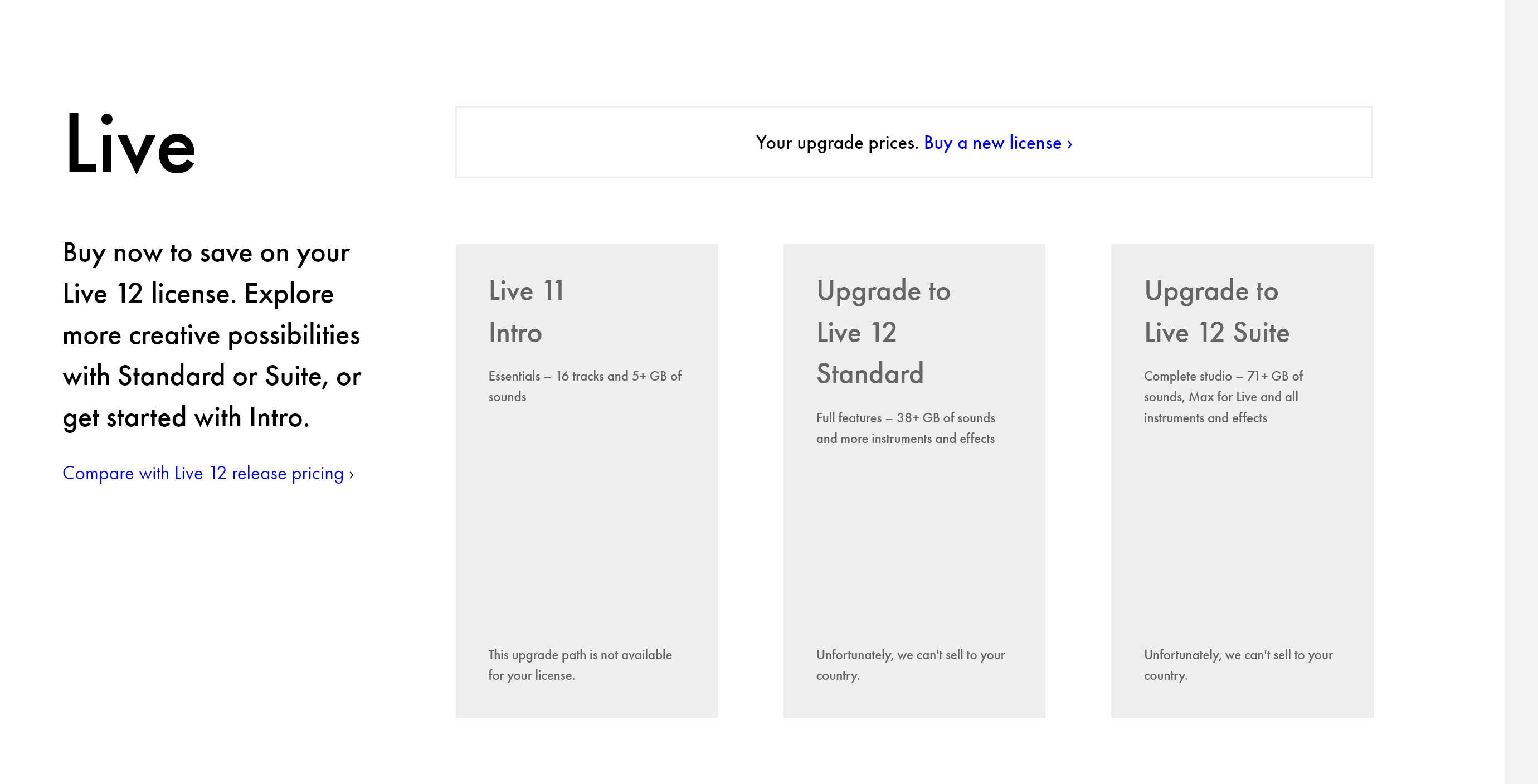This screenshot has width=1538, height=784.
Task: Click empty area inside Live 11 Intro card
Action: pyautogui.click(x=586, y=525)
